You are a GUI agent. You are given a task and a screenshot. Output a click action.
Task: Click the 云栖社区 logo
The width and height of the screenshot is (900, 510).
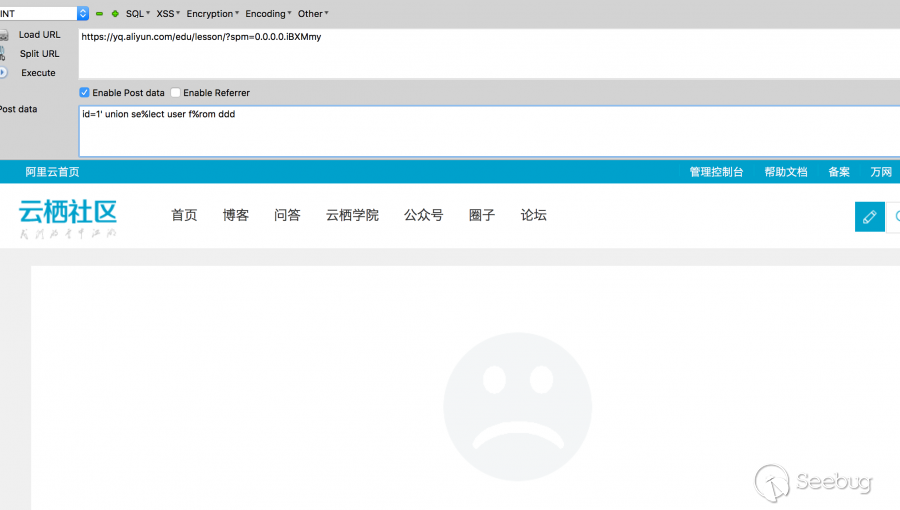pos(68,218)
